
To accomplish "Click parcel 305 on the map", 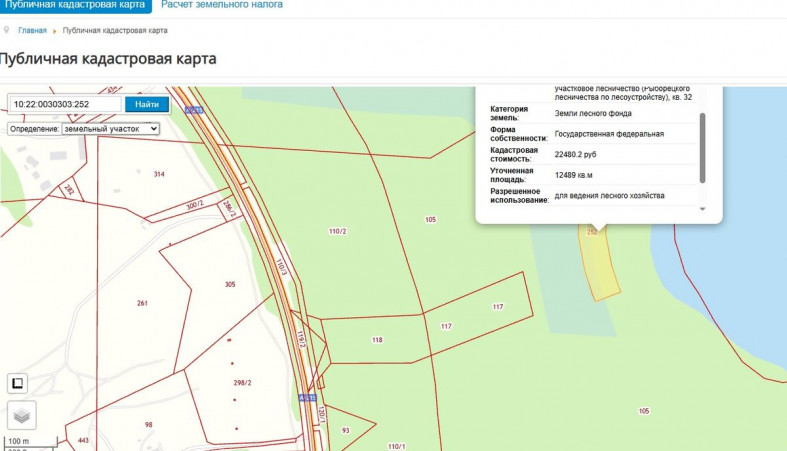I will click(230, 285).
